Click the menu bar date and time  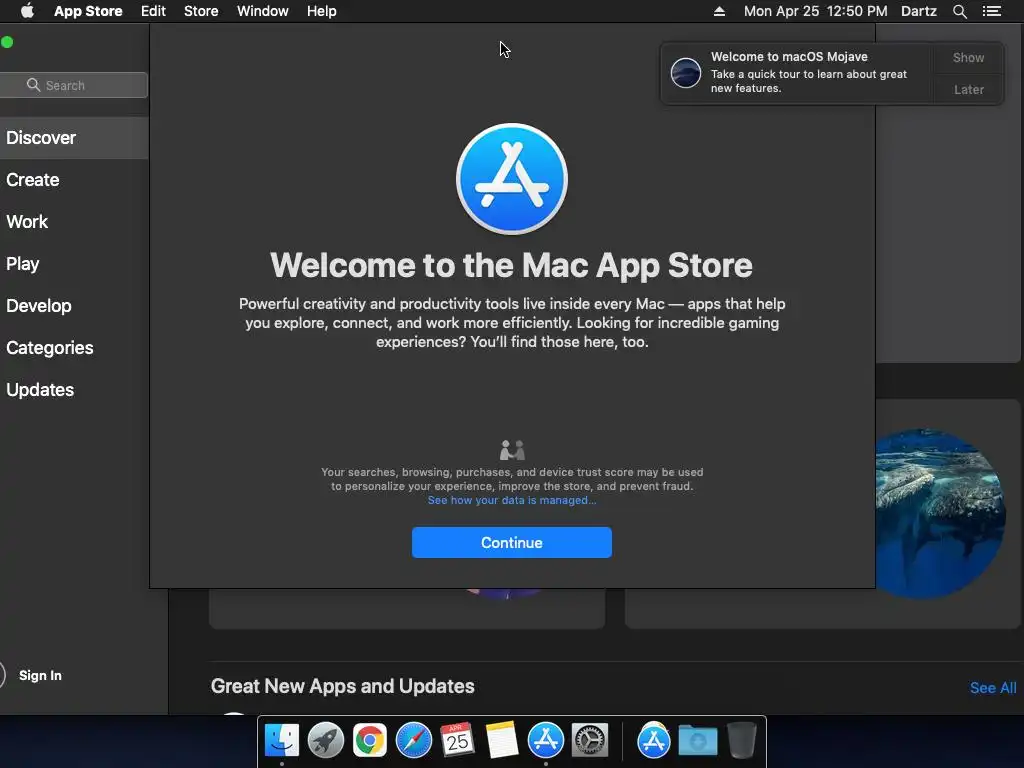point(816,11)
